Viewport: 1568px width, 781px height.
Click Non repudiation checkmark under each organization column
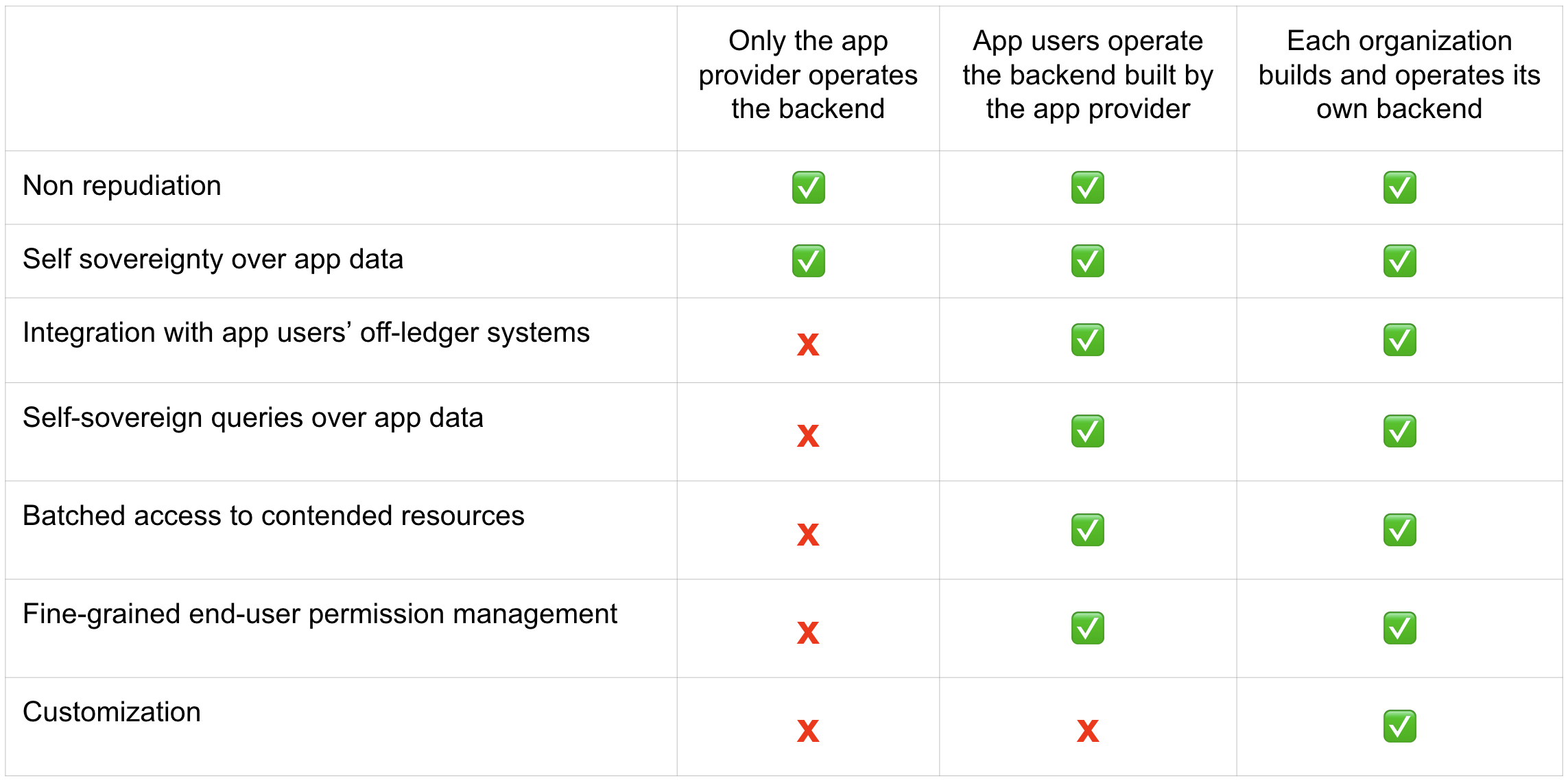[1399, 187]
